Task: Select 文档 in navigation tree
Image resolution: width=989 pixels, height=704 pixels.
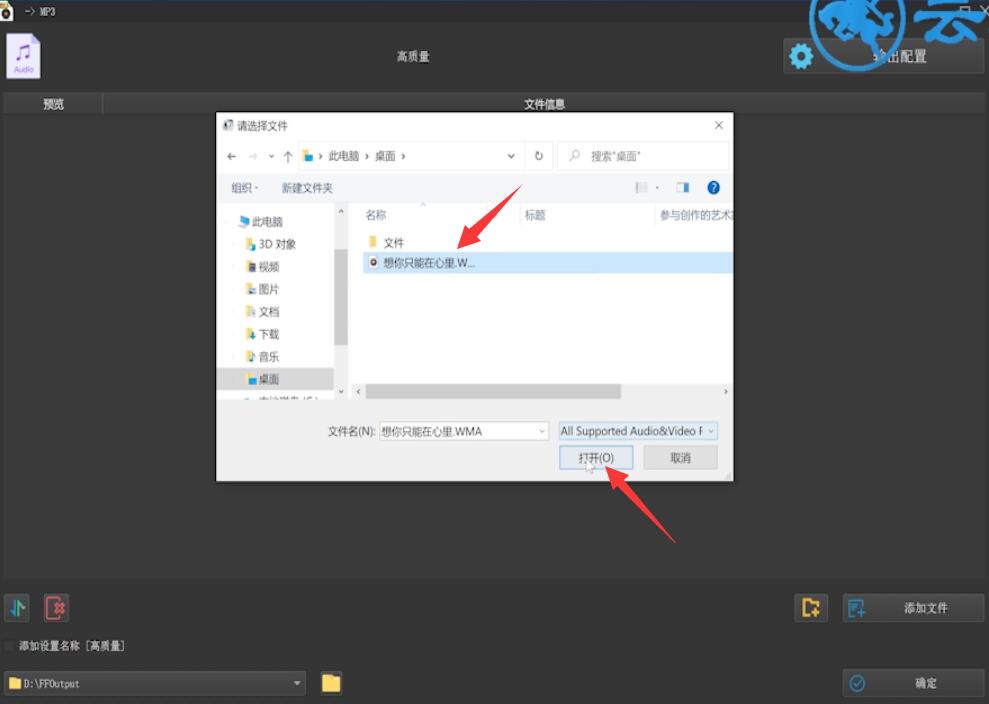Action: point(262,312)
